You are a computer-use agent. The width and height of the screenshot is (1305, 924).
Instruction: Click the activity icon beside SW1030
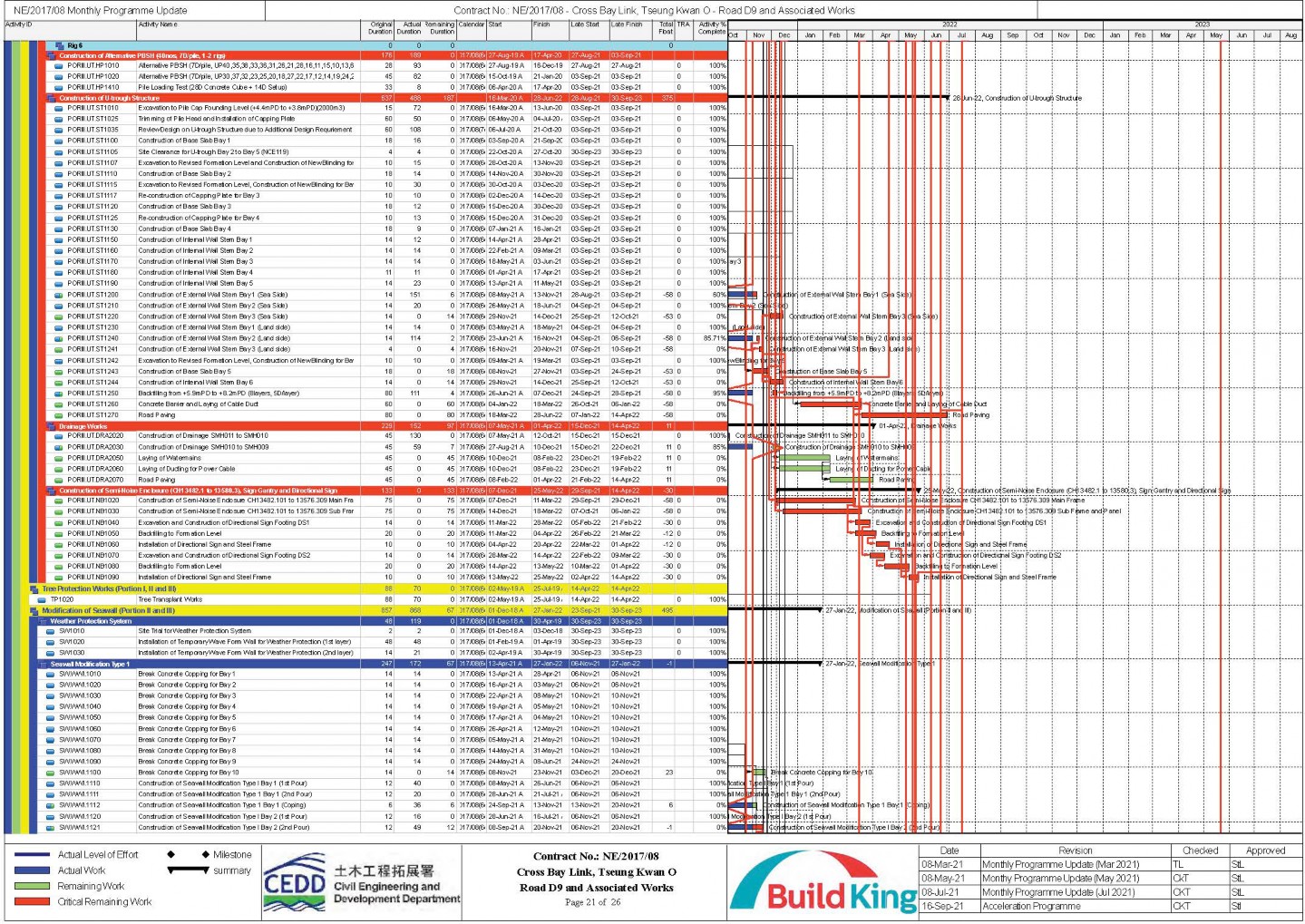[x=51, y=653]
